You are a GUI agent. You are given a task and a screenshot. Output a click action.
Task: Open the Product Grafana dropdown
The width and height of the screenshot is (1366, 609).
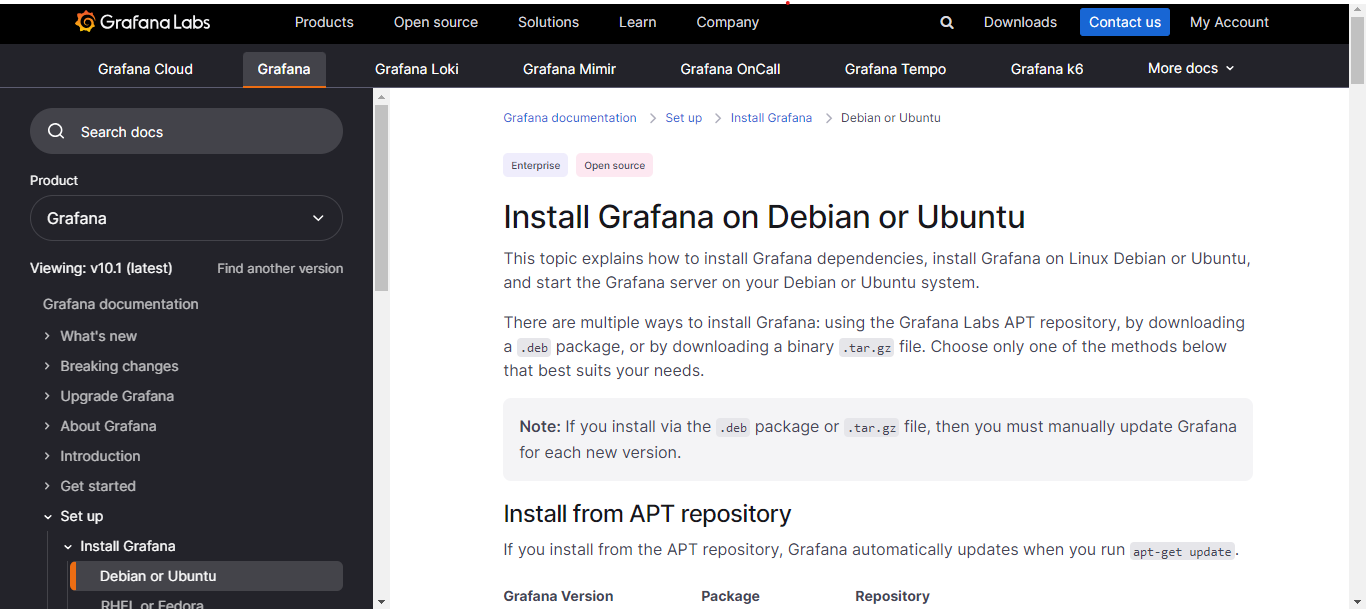tap(186, 218)
